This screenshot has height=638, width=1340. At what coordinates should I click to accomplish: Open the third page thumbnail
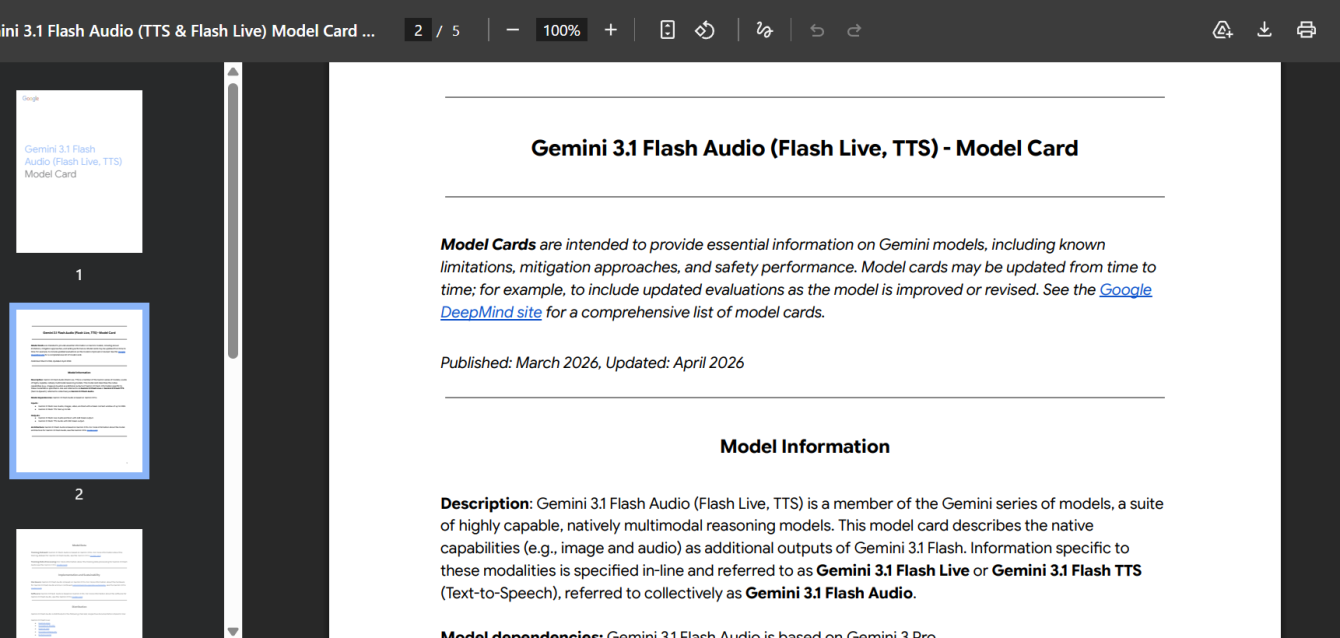[x=79, y=583]
